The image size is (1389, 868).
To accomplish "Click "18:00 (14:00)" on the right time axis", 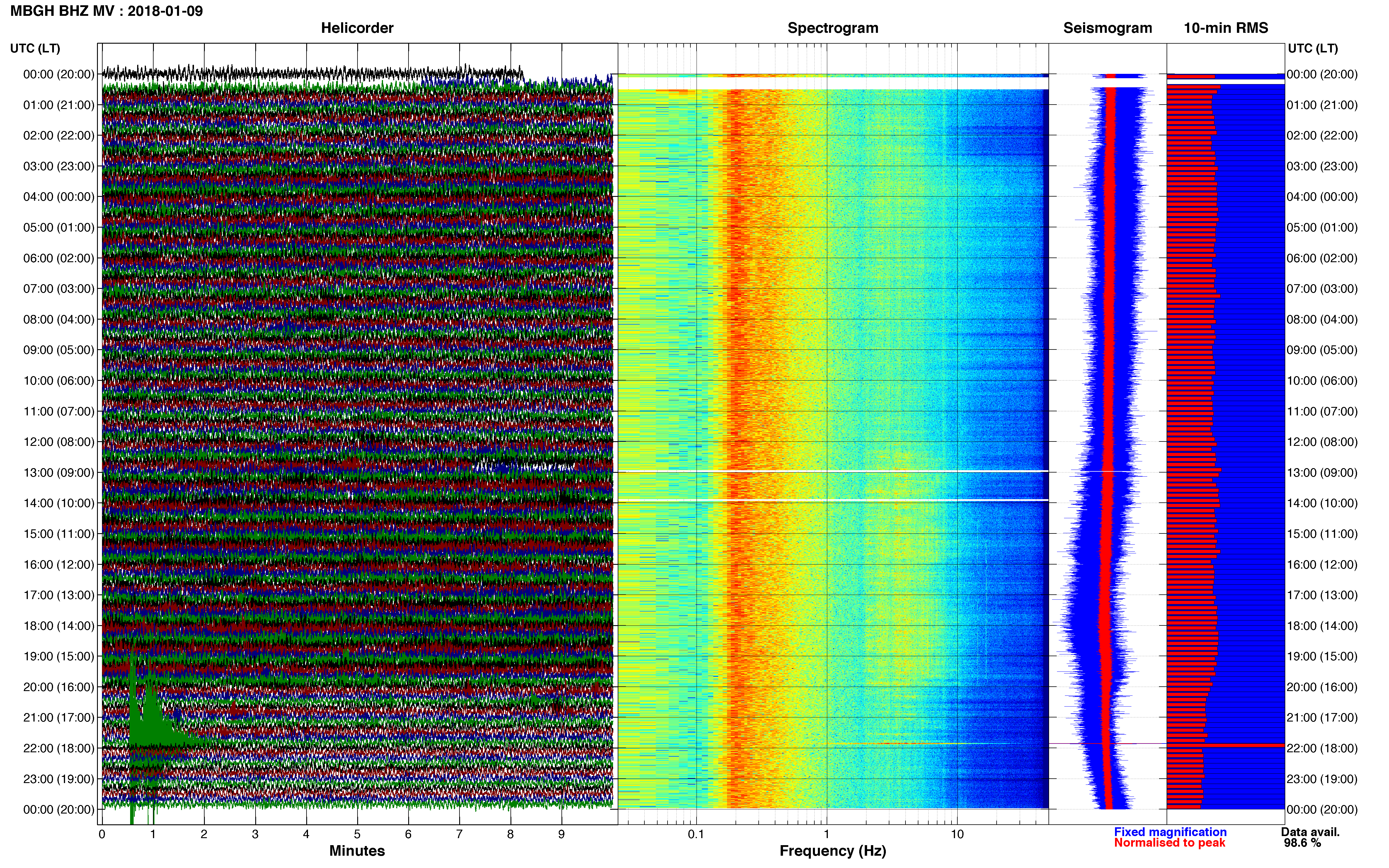I will pyautogui.click(x=1322, y=626).
